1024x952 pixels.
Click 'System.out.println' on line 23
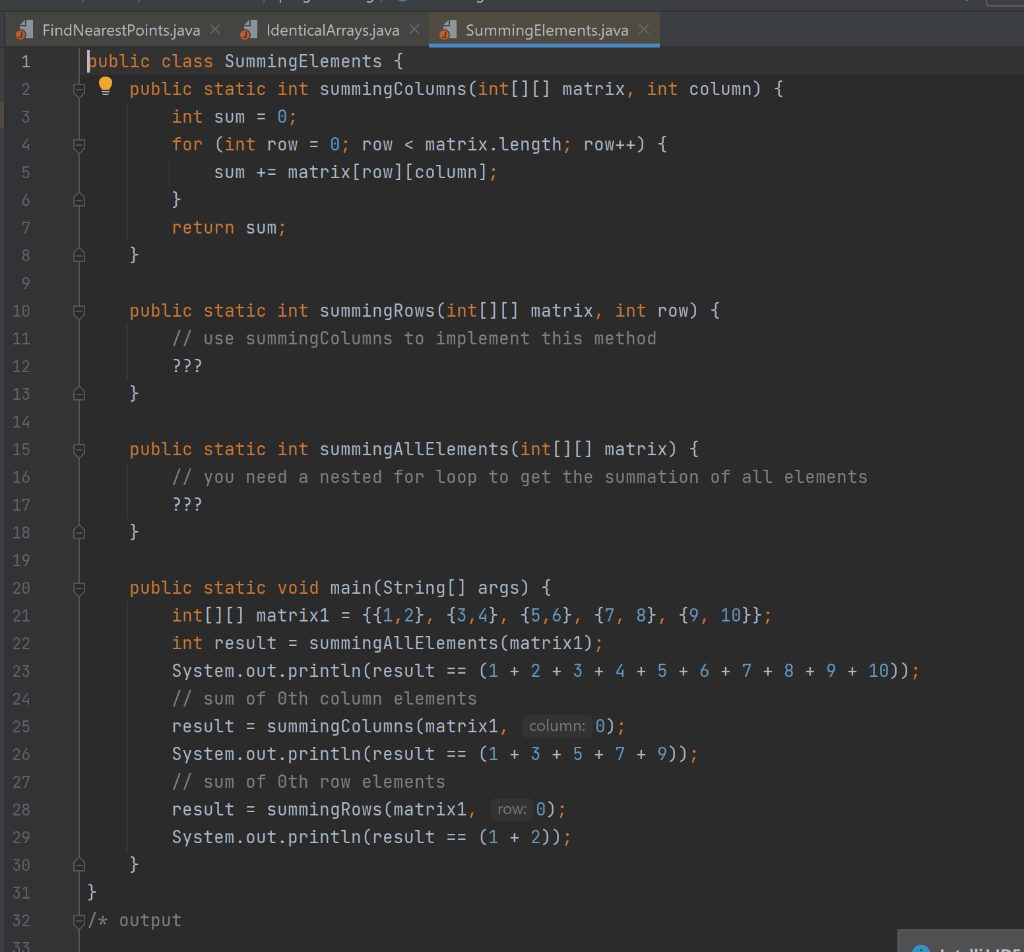[266, 671]
